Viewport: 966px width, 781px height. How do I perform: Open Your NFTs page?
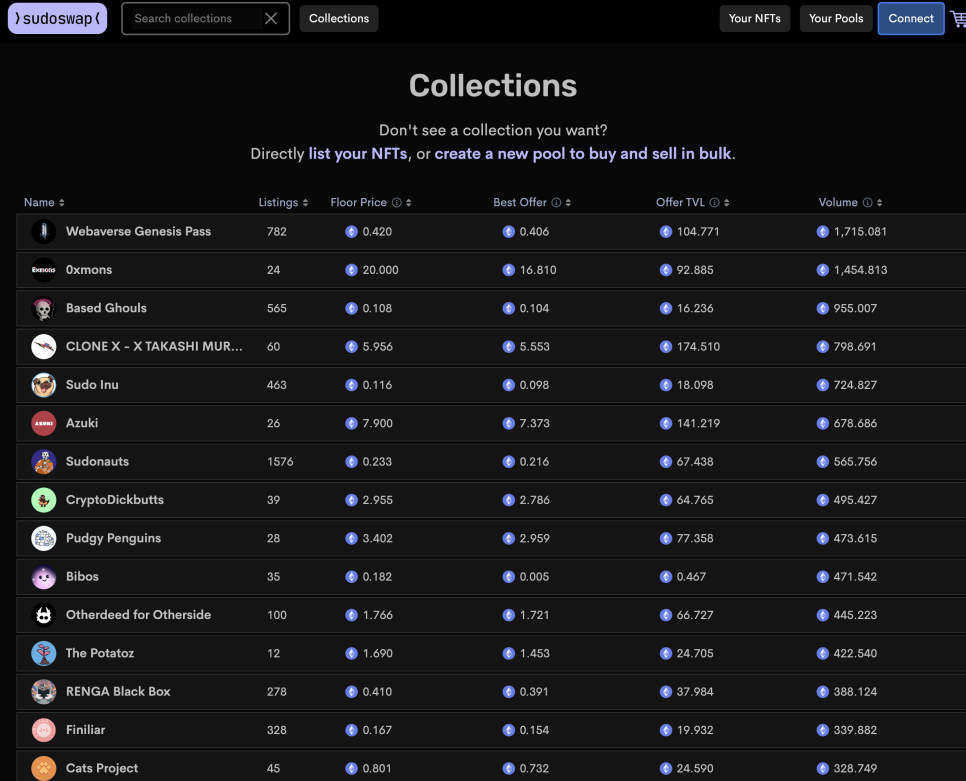[755, 18]
